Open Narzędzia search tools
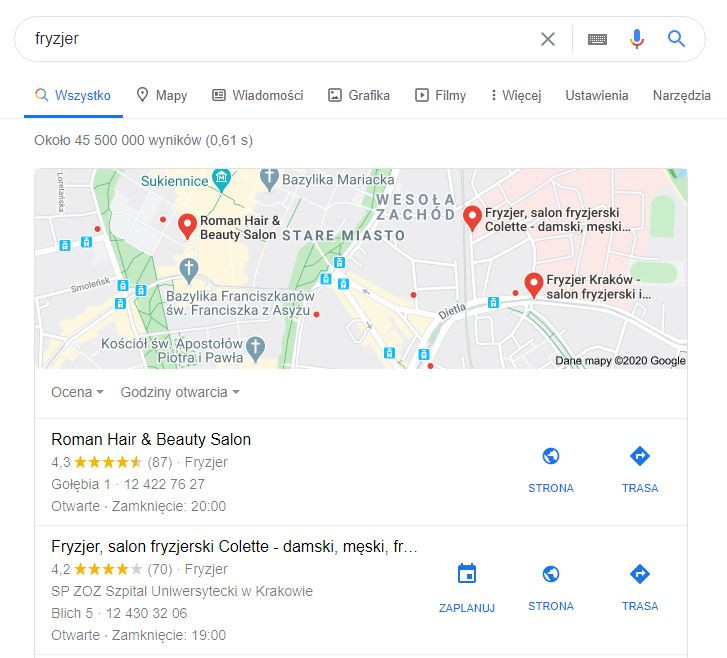The height and width of the screenshot is (658, 727). point(682,96)
